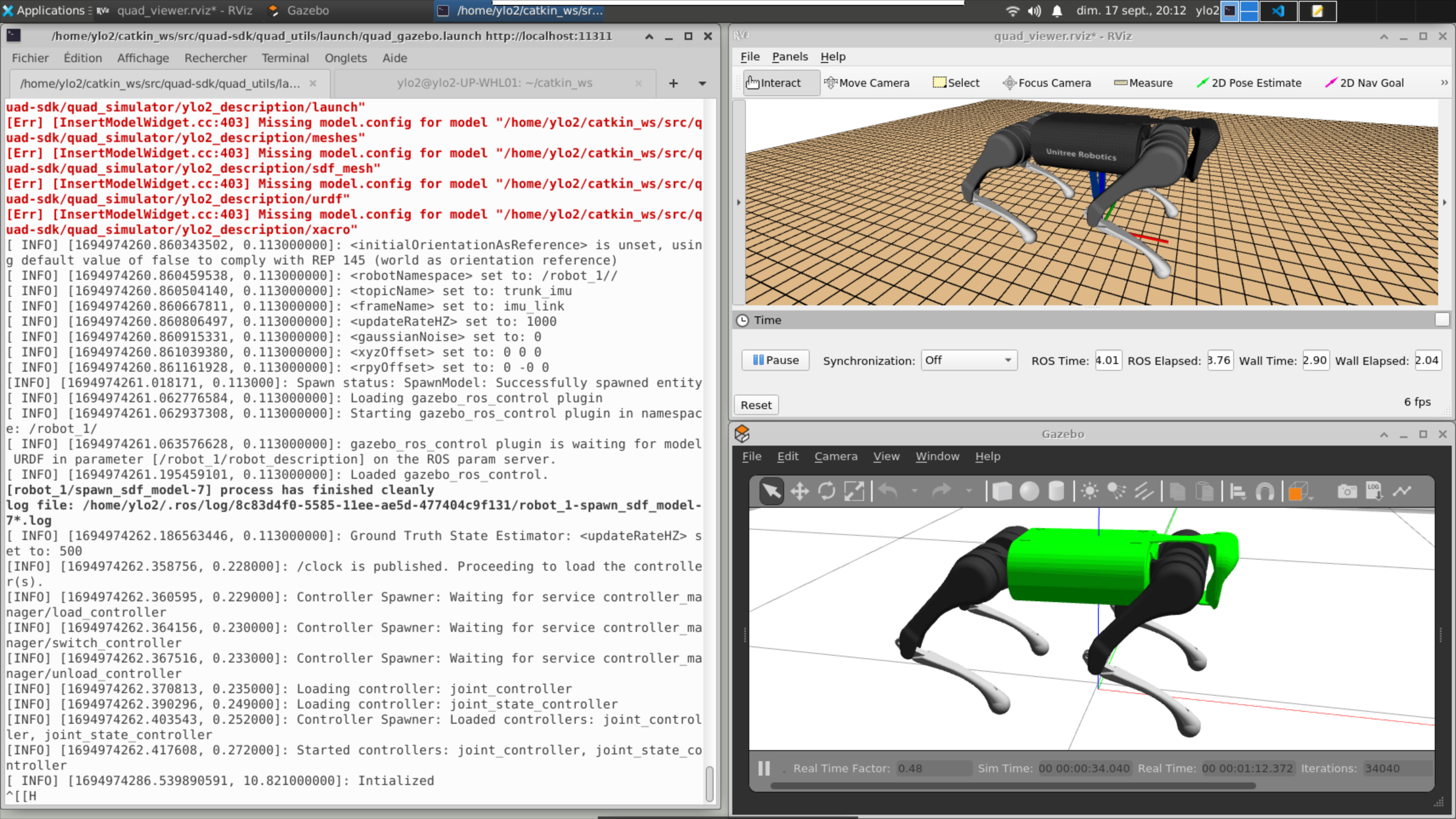Viewport: 1456px width, 819px height.
Task: Pause the RViz simulation time
Action: 775,360
